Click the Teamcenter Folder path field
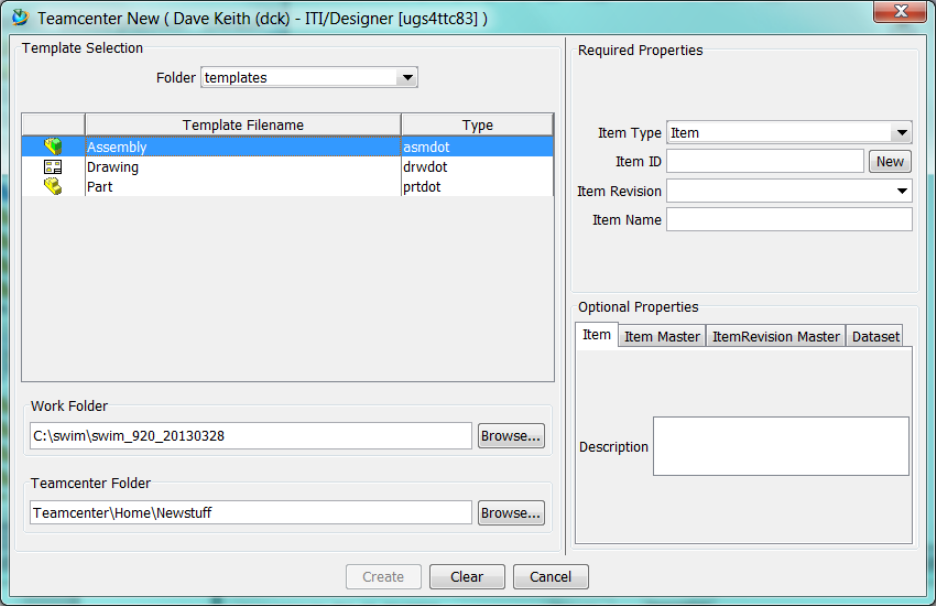The height and width of the screenshot is (606, 936). point(251,513)
